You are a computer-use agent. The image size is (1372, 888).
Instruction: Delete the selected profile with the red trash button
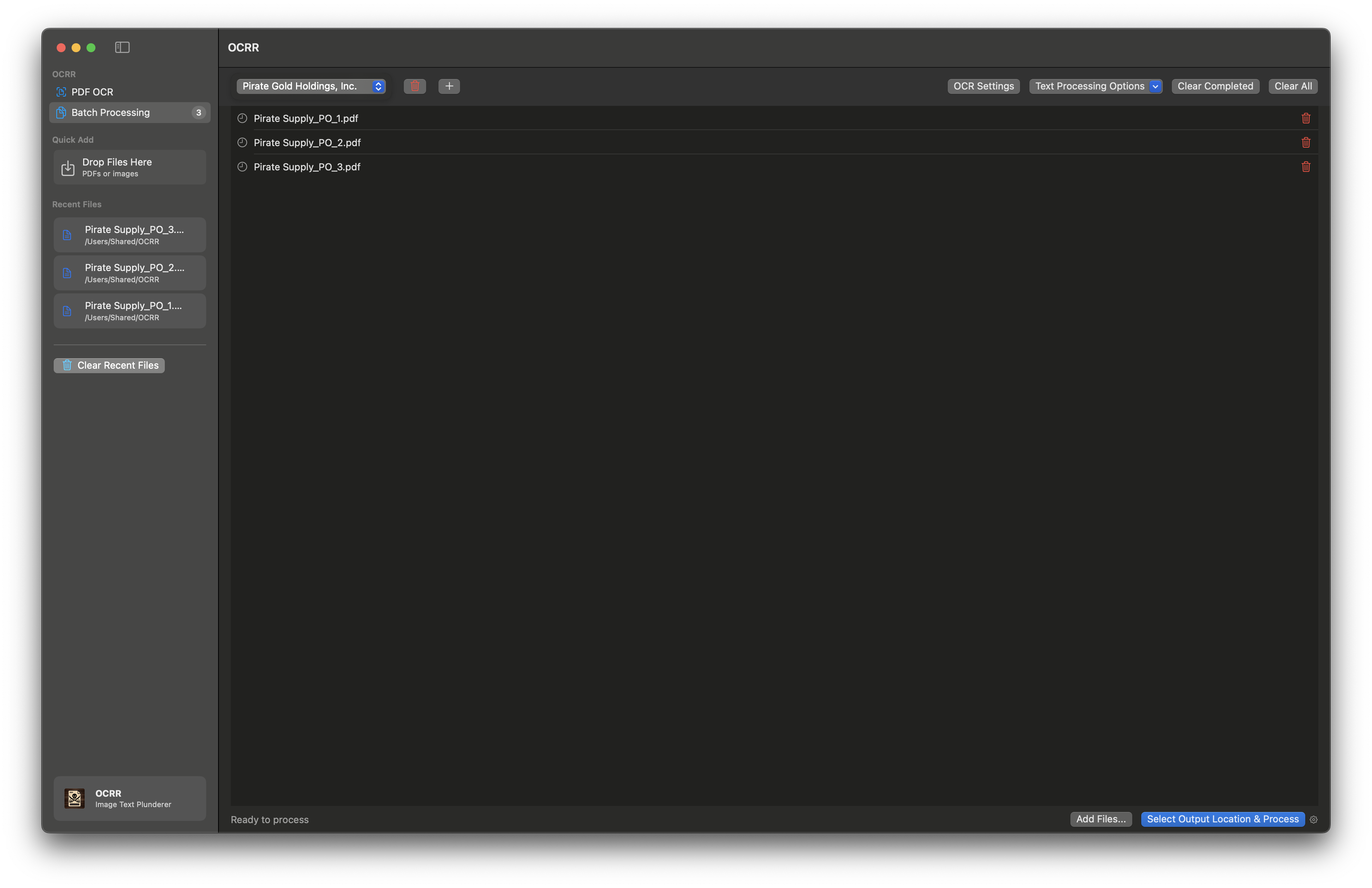415,86
